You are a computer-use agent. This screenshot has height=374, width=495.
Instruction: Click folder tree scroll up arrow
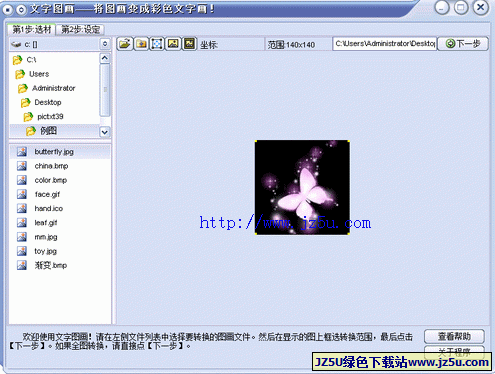tap(105, 58)
